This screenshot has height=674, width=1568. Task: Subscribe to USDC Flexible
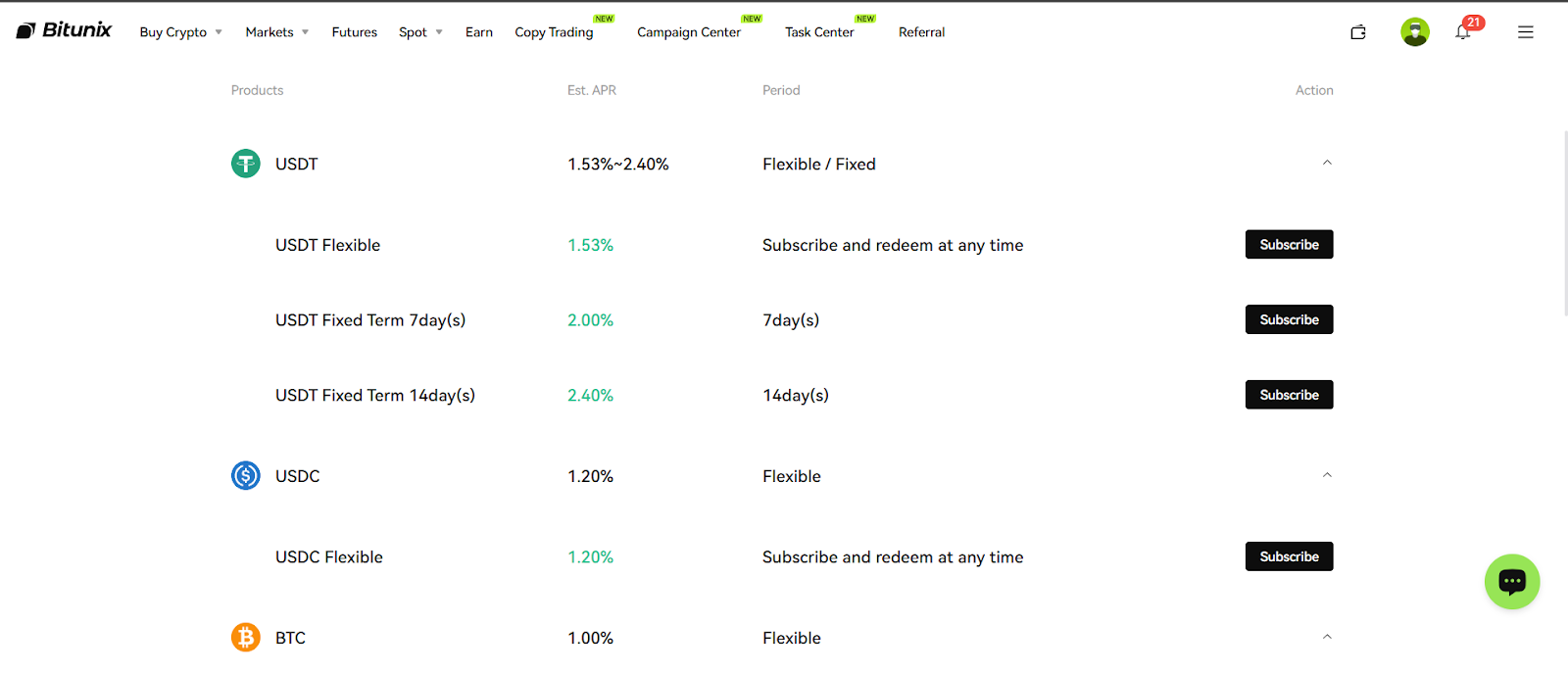[x=1289, y=556]
